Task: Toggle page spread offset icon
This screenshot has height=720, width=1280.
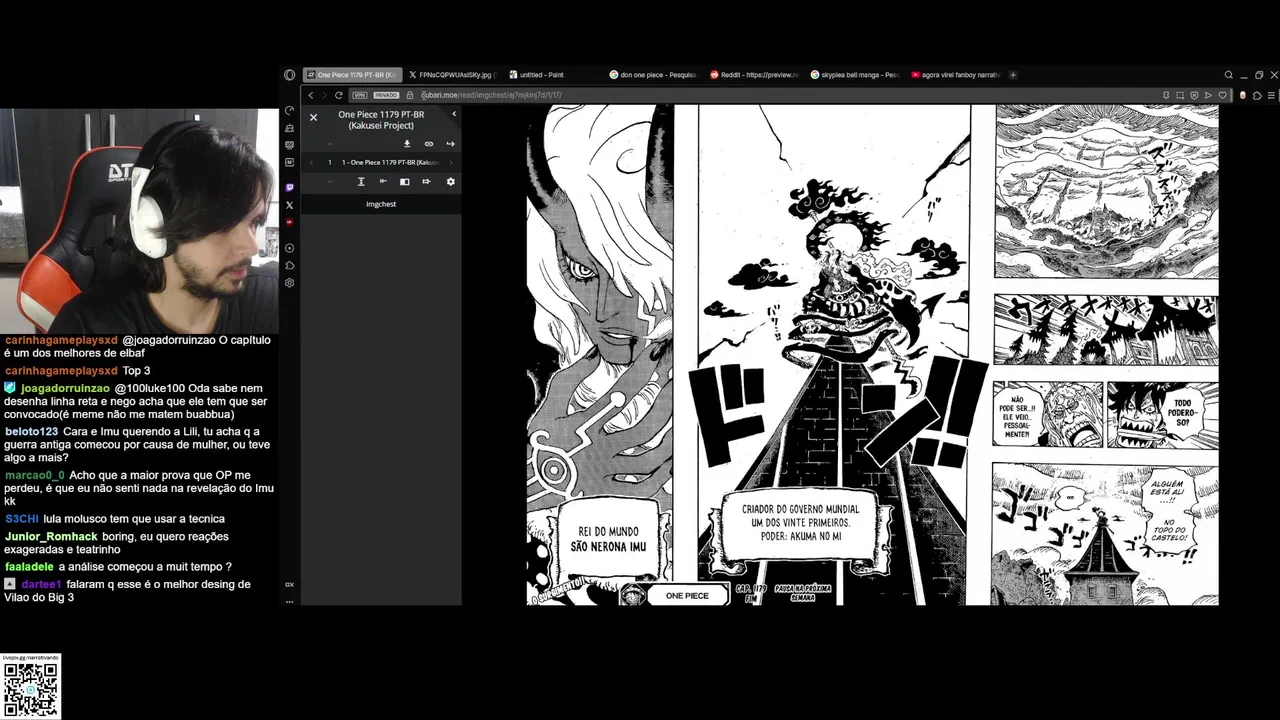Action: (426, 182)
